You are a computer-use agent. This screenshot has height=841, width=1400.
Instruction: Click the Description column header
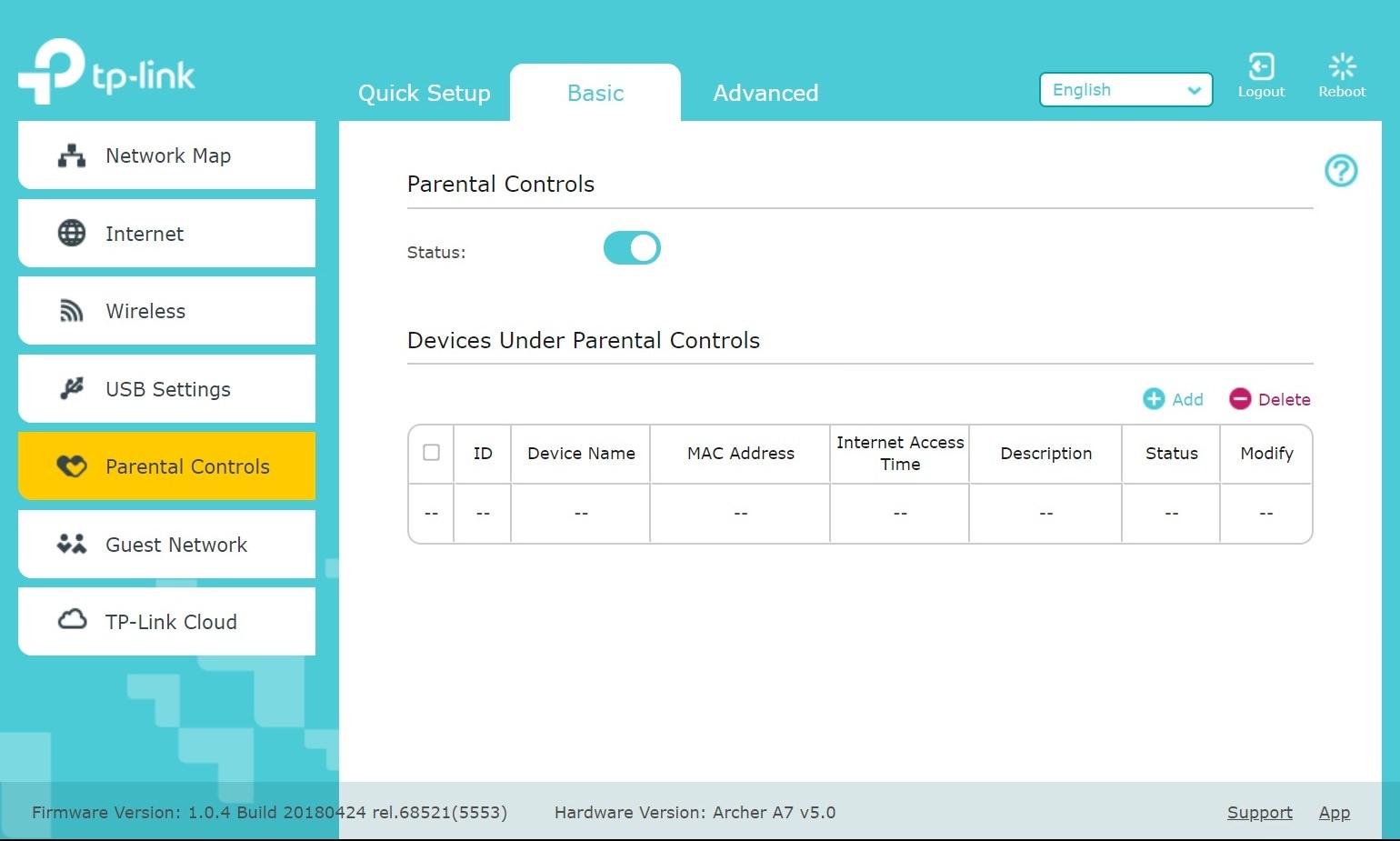pyautogui.click(x=1045, y=453)
